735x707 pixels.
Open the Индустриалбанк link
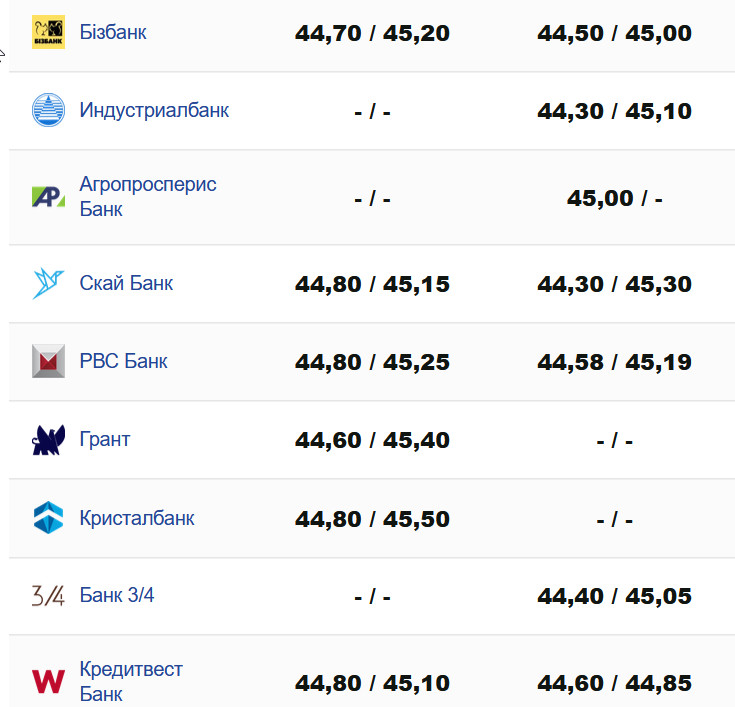[154, 110]
